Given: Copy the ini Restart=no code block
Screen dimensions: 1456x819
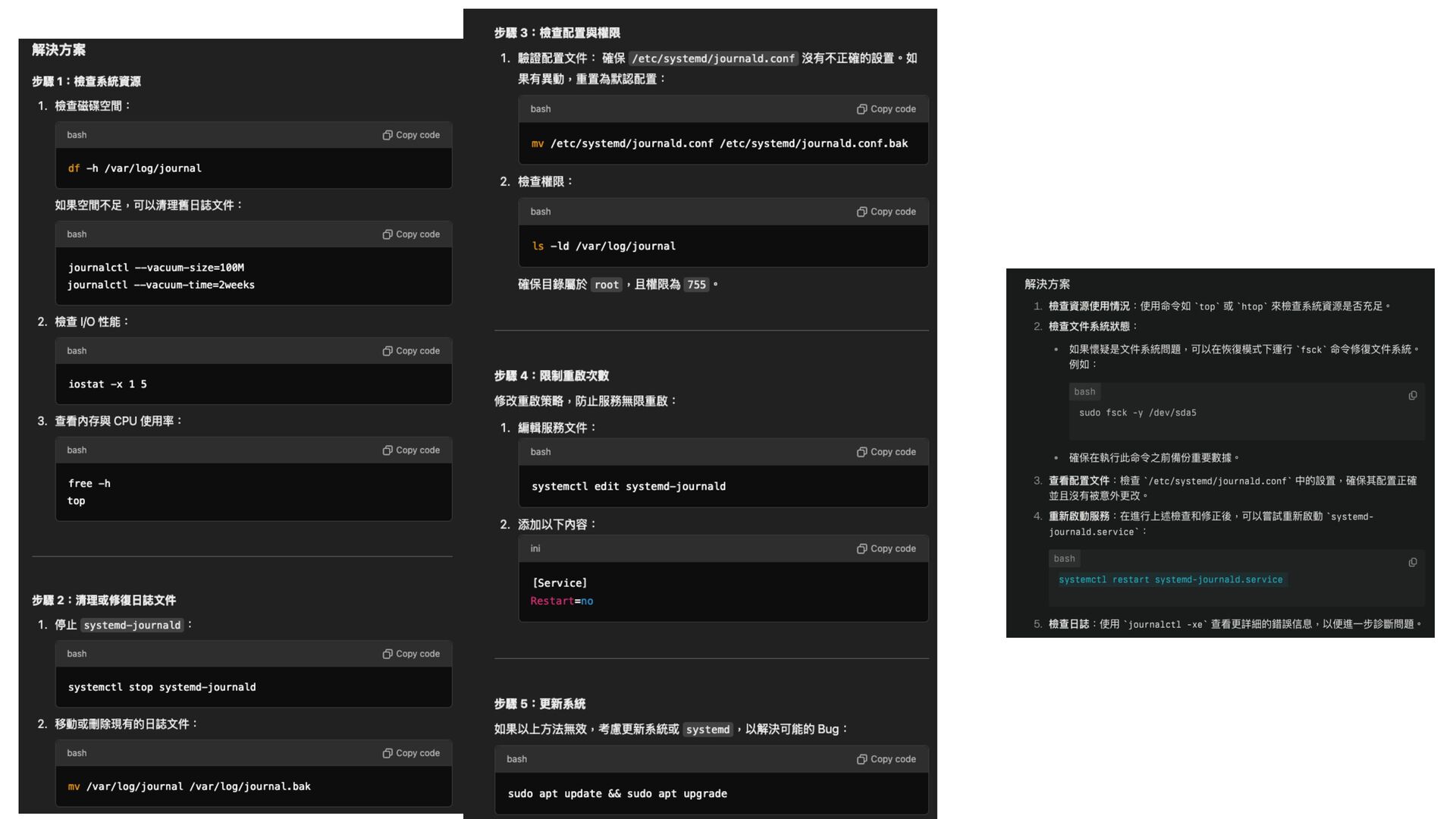Looking at the screenshot, I should (x=886, y=549).
